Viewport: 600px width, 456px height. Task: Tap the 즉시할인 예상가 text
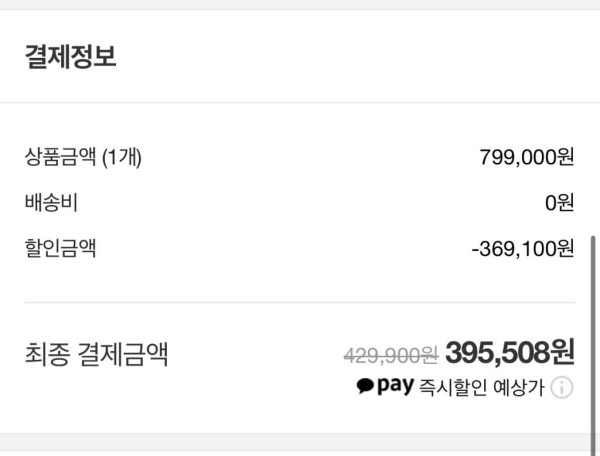(x=481, y=388)
